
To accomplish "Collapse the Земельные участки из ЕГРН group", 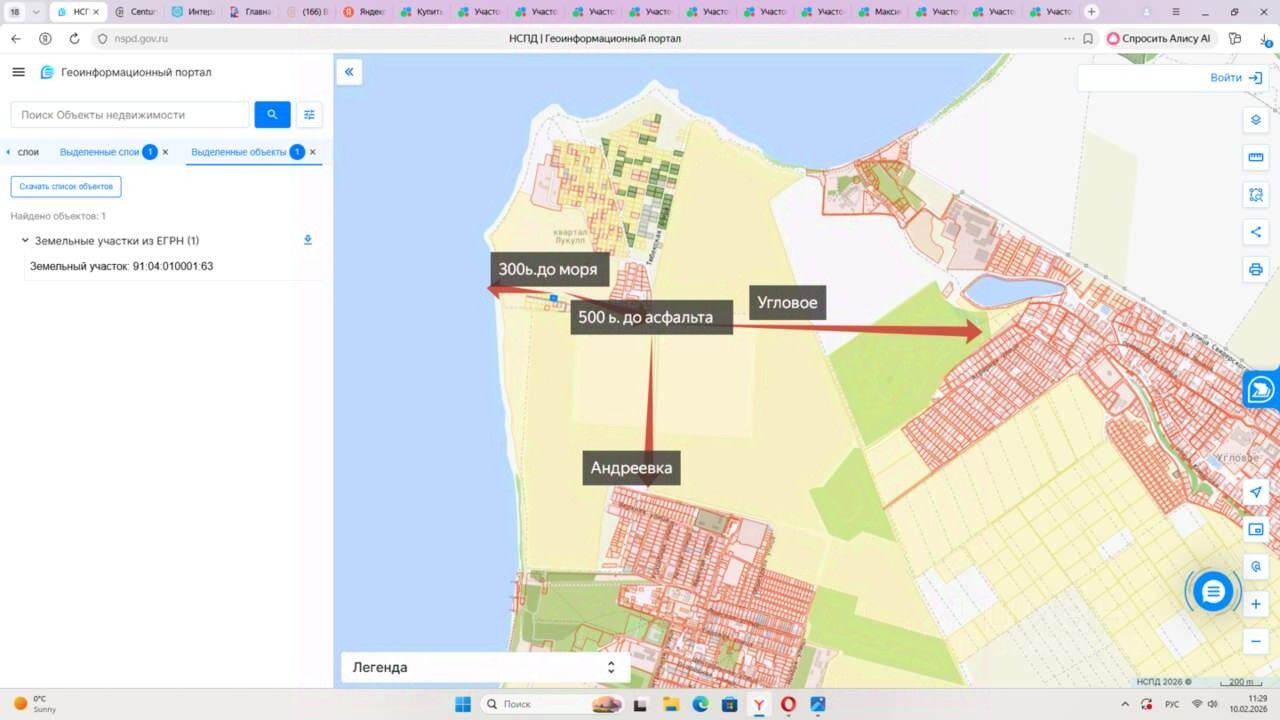I will (x=25, y=241).
